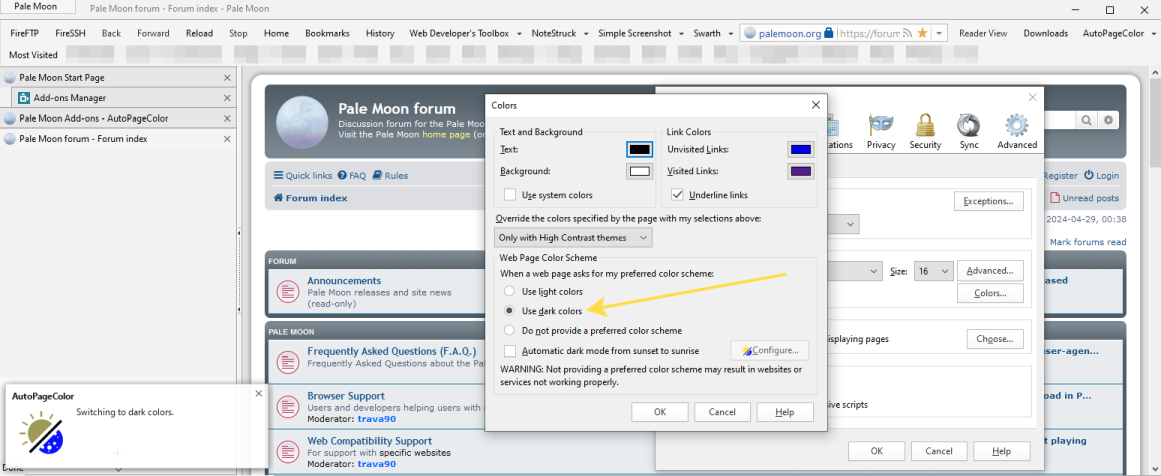
Task: Switch to the Pale Moon Start Page tab
Action: (118, 78)
